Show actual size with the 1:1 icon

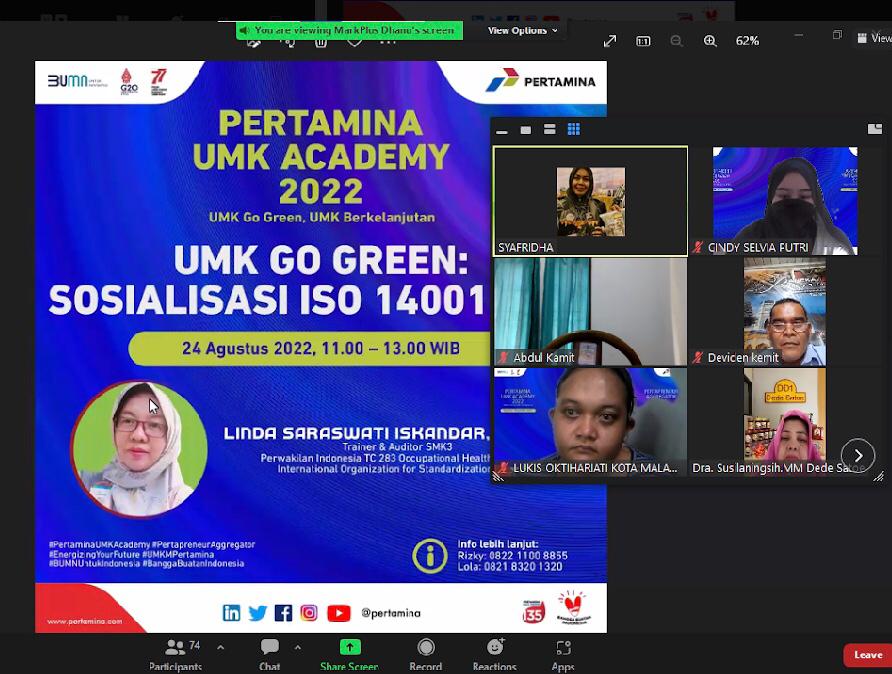coord(643,41)
